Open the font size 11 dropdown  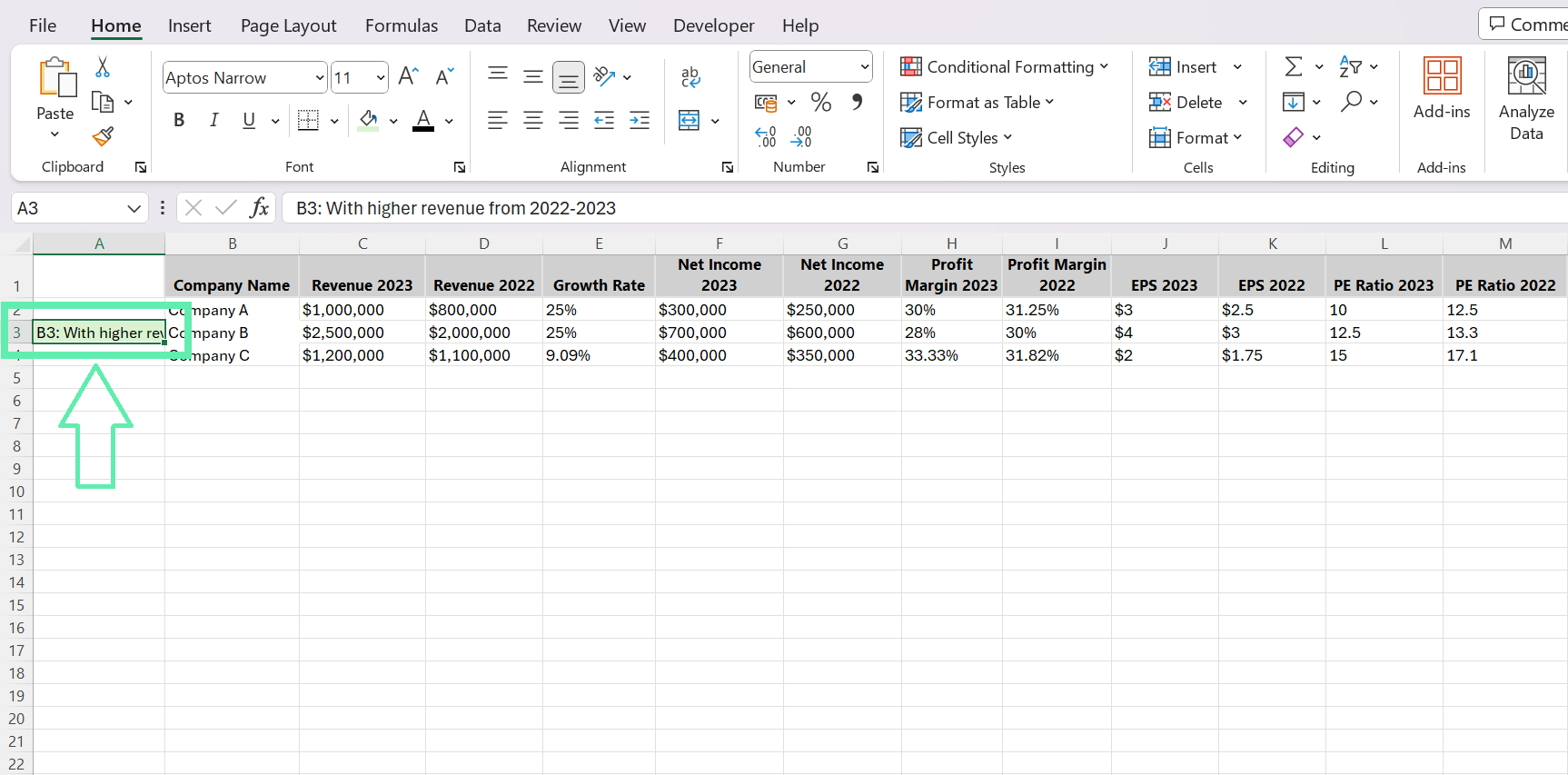pyautogui.click(x=381, y=78)
